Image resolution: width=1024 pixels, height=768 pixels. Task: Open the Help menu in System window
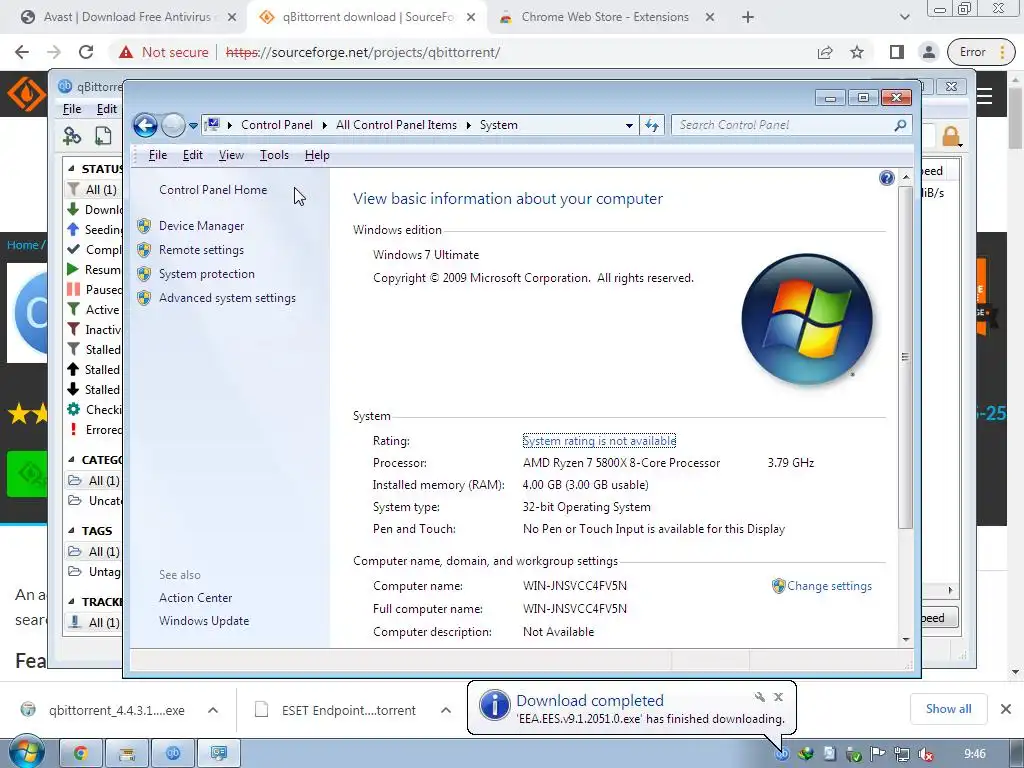click(x=317, y=155)
